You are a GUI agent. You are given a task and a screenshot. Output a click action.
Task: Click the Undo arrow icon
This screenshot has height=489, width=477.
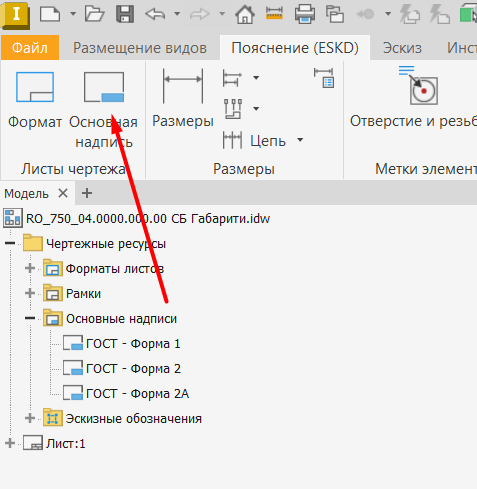click(x=155, y=14)
